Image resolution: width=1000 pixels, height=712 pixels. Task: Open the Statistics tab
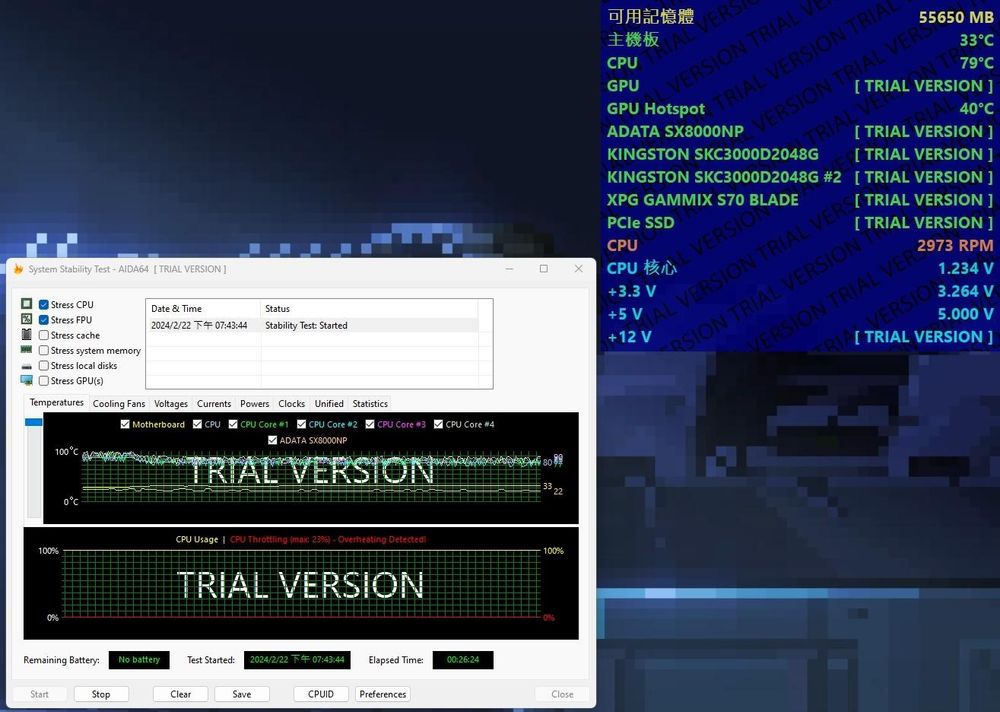pyautogui.click(x=370, y=403)
